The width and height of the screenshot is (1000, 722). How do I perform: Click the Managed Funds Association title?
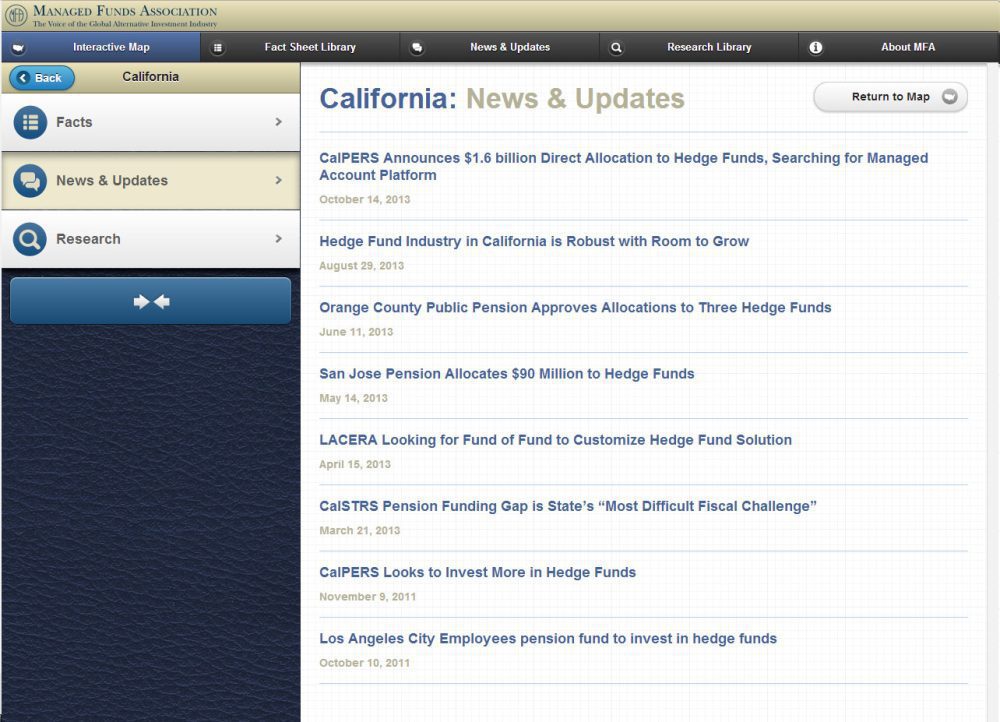[125, 11]
